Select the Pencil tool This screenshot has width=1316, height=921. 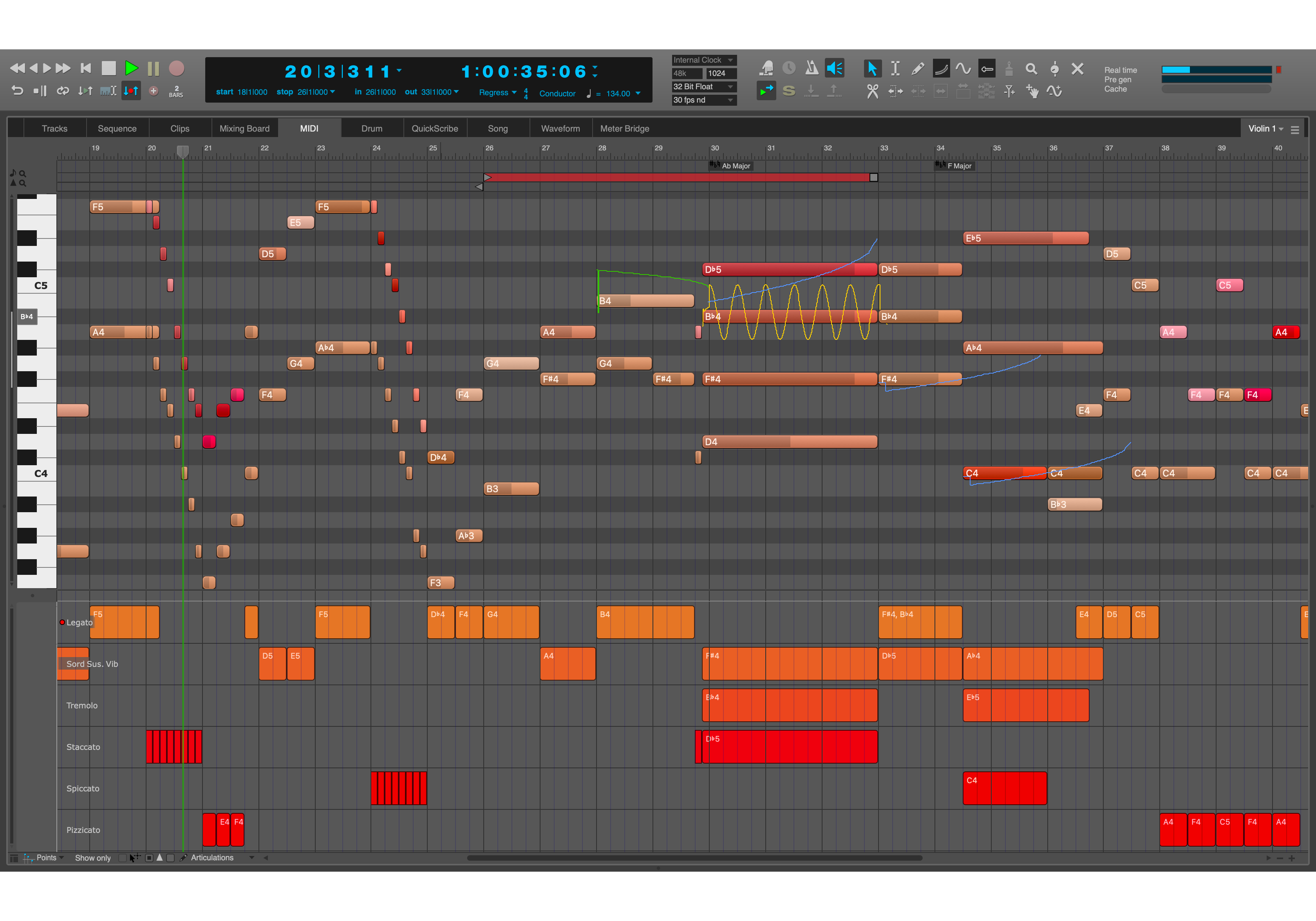coord(918,68)
